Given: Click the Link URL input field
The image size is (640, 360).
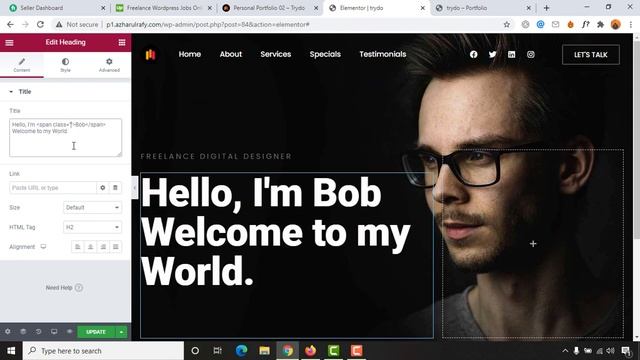Looking at the screenshot, I should 53,188.
